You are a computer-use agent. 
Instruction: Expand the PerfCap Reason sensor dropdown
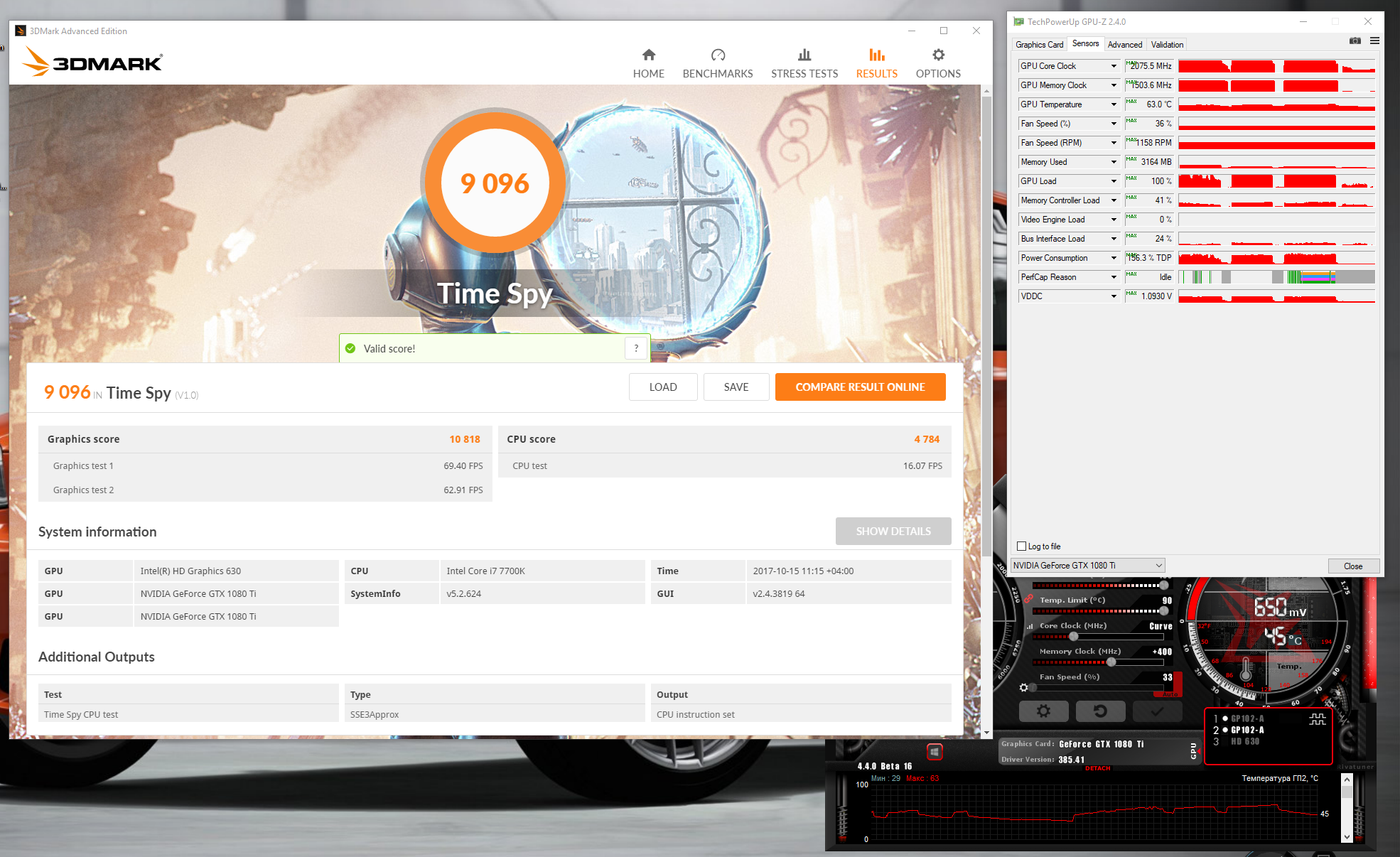click(x=1114, y=277)
